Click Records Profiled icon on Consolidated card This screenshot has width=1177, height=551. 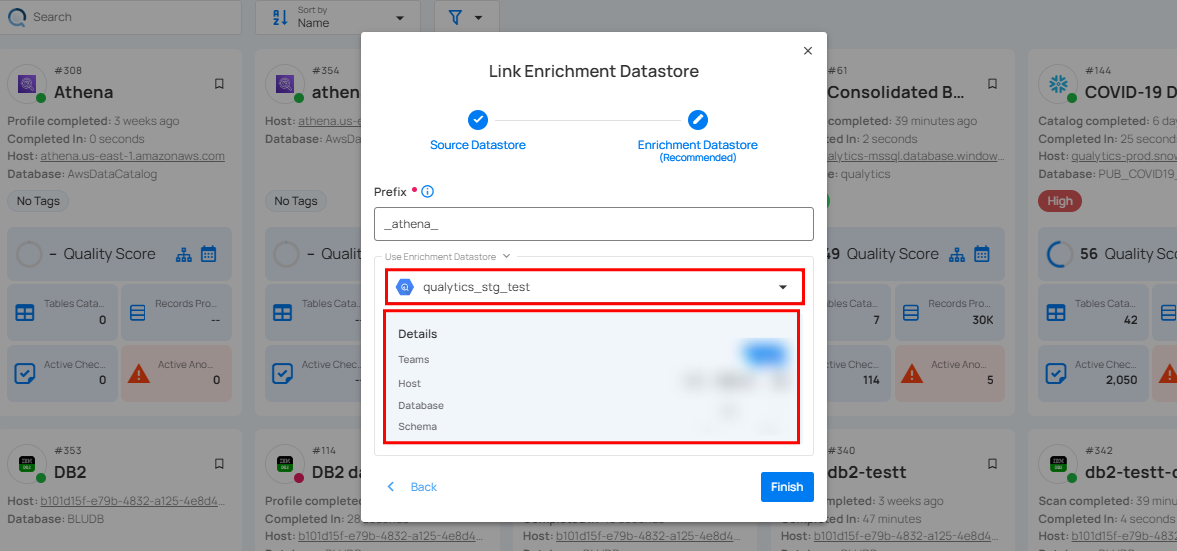[x=911, y=312]
